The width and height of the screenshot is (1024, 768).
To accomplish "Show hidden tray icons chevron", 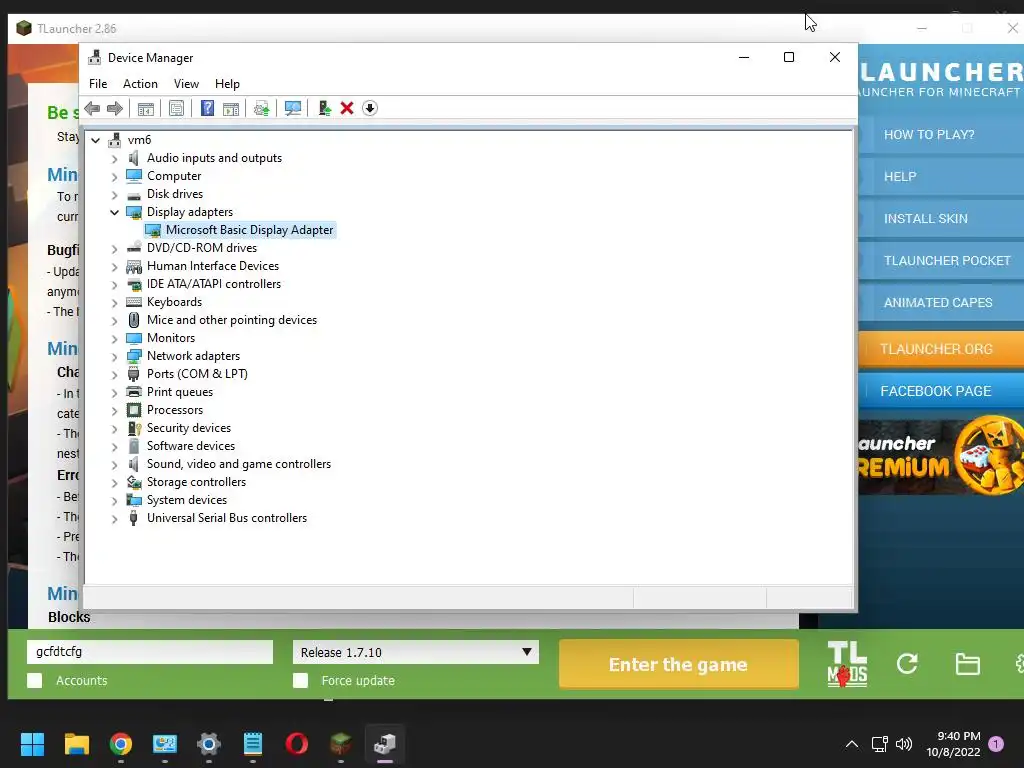I will [852, 744].
